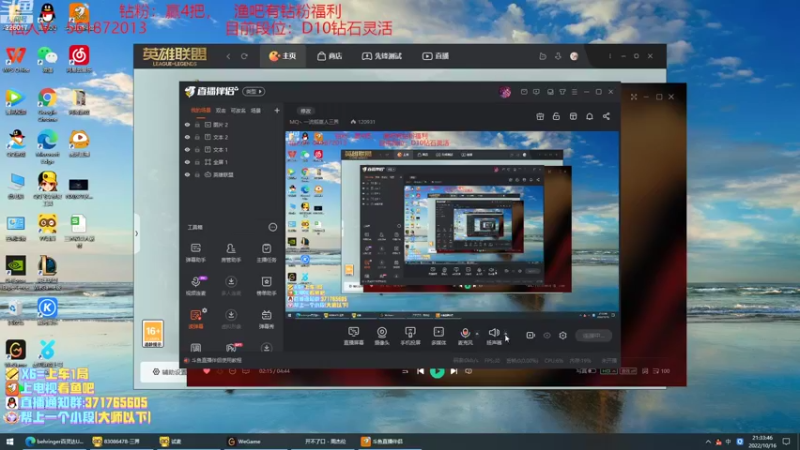
Task: Go back in League client
Action: pos(228,56)
